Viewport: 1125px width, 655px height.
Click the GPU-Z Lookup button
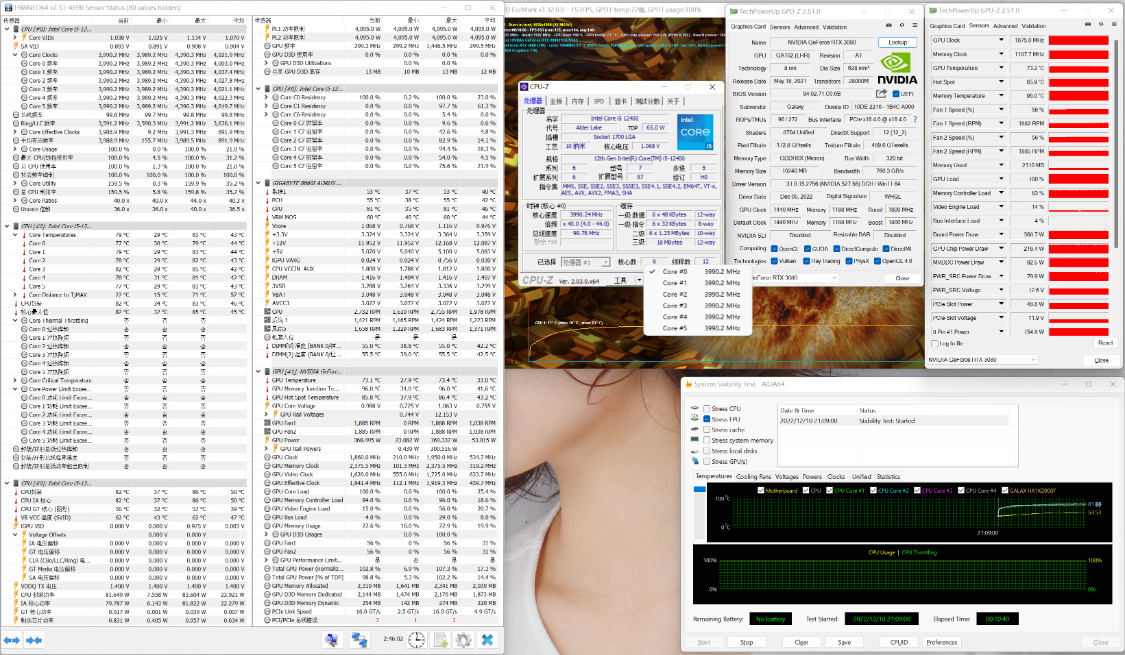897,43
